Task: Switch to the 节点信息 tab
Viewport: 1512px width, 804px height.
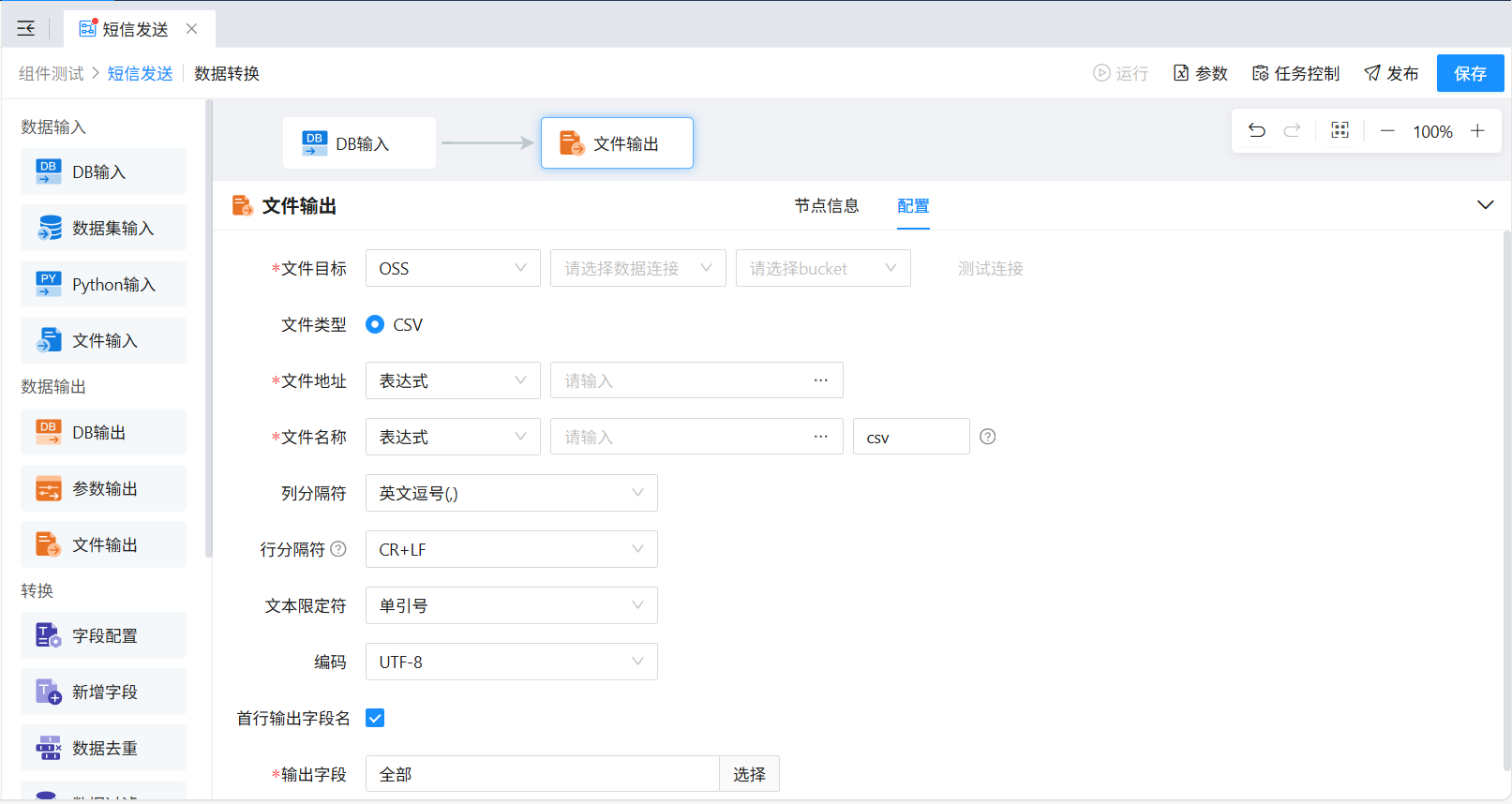Action: pyautogui.click(x=826, y=206)
